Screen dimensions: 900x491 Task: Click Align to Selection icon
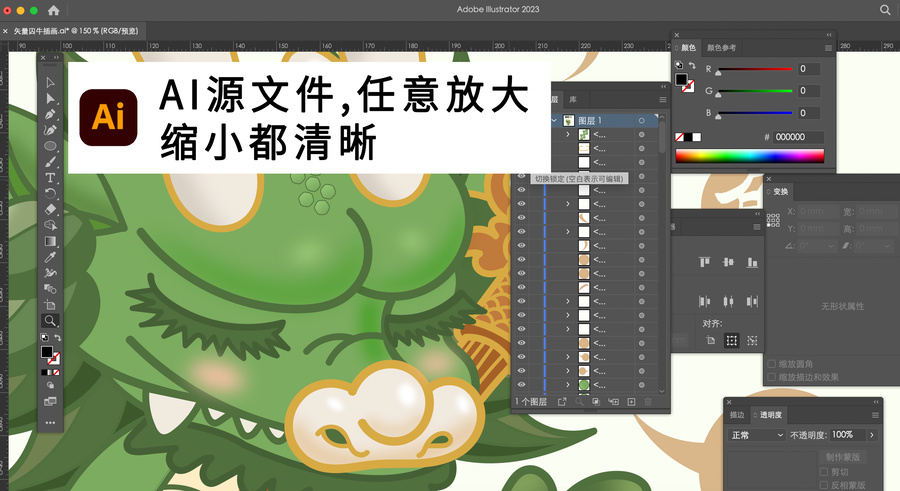tap(732, 341)
